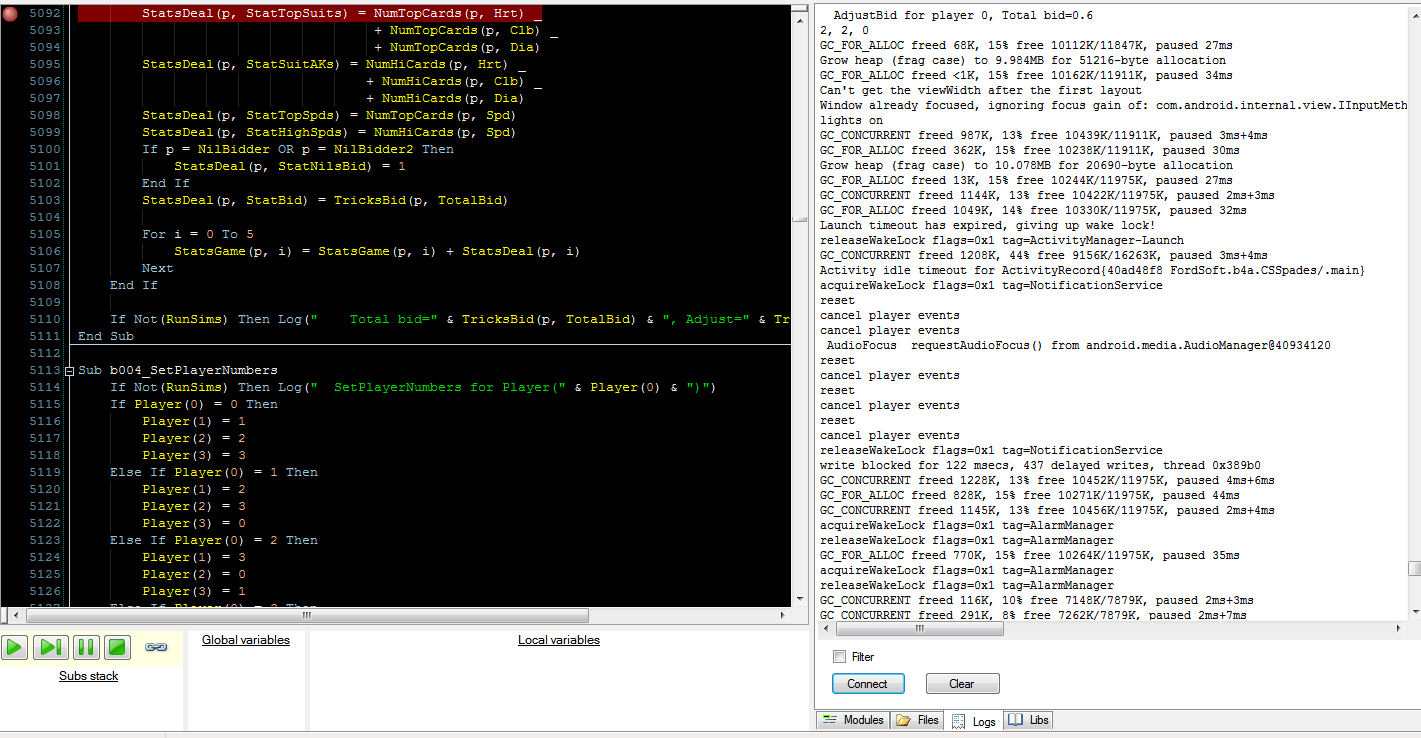Screen dimensions: 1421x738
Task: Click the 'Else If Player(0) = 1 Then' line
Action: [214, 472]
